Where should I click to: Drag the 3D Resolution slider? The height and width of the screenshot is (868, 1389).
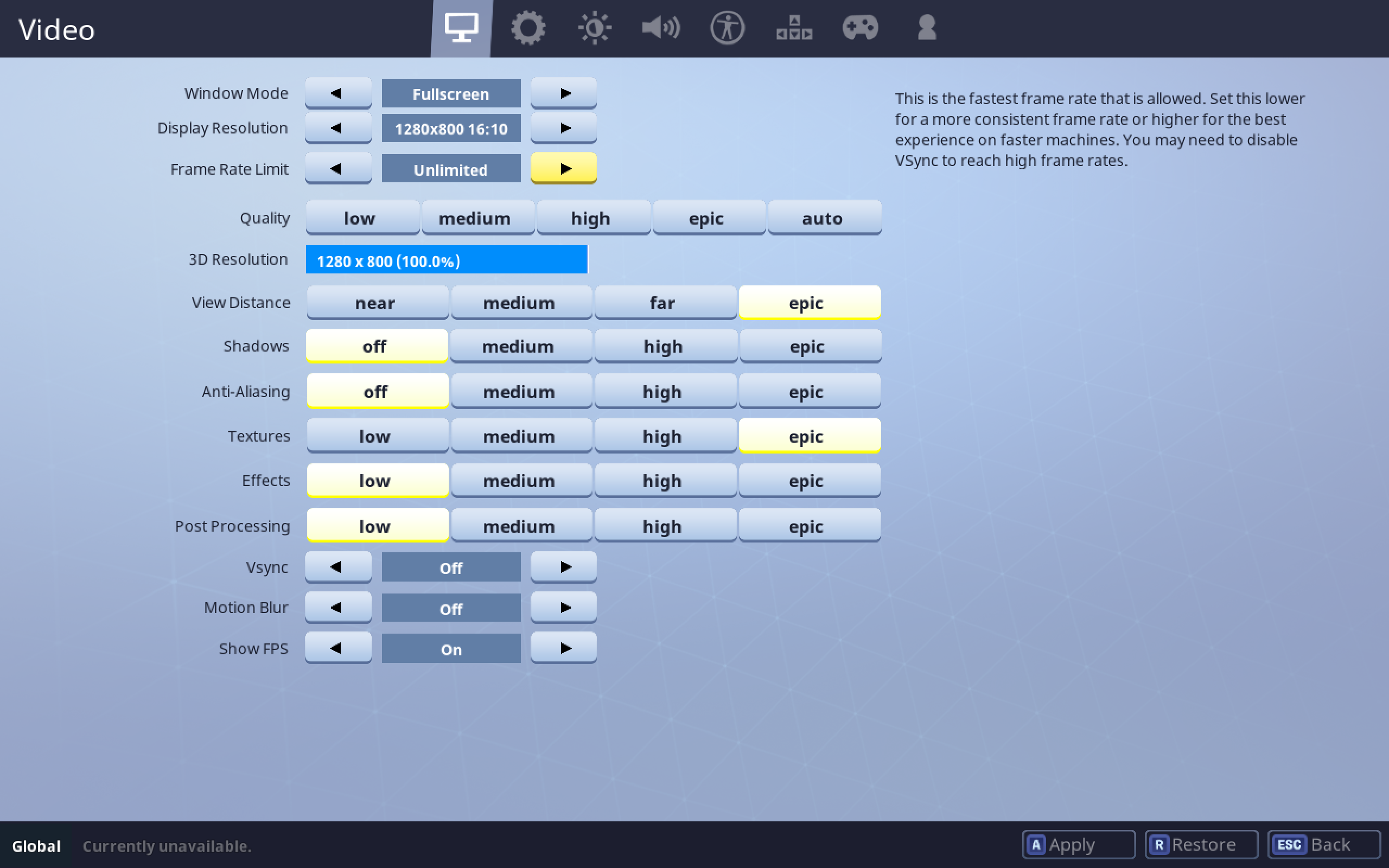click(x=582, y=260)
